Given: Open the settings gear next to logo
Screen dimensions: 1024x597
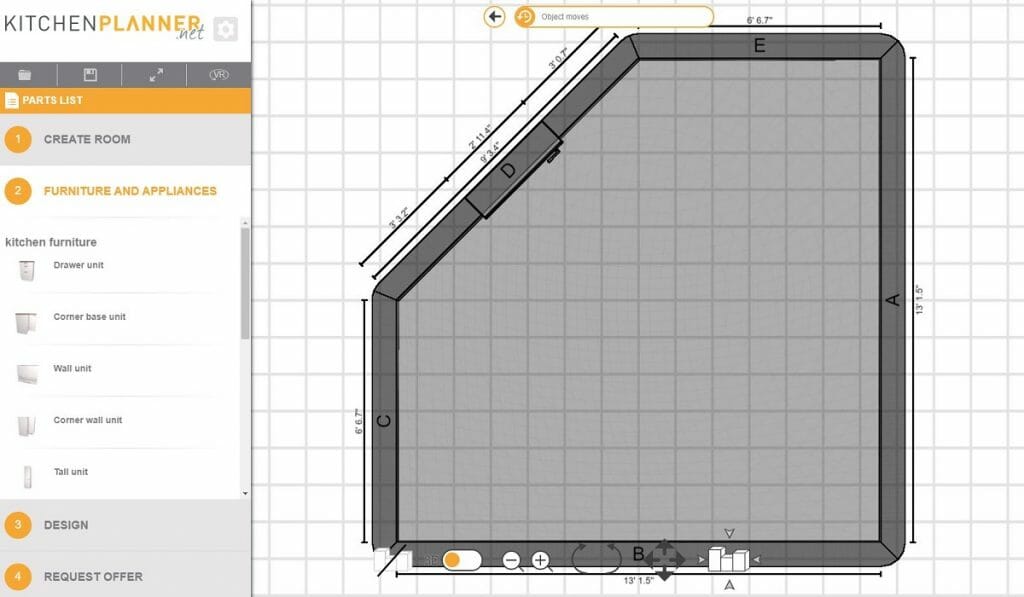Looking at the screenshot, I should pos(225,29).
